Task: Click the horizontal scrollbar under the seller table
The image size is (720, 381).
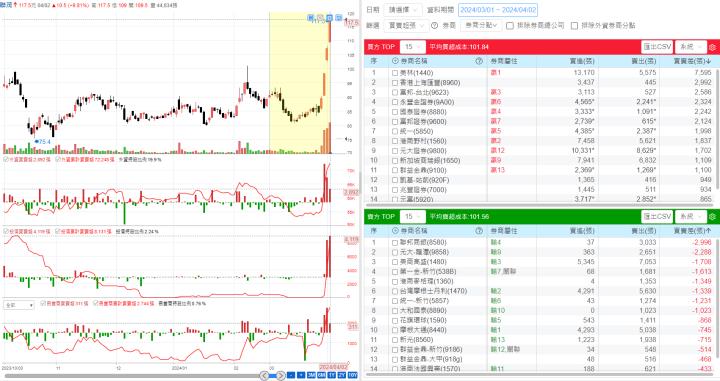Action: tap(540, 375)
